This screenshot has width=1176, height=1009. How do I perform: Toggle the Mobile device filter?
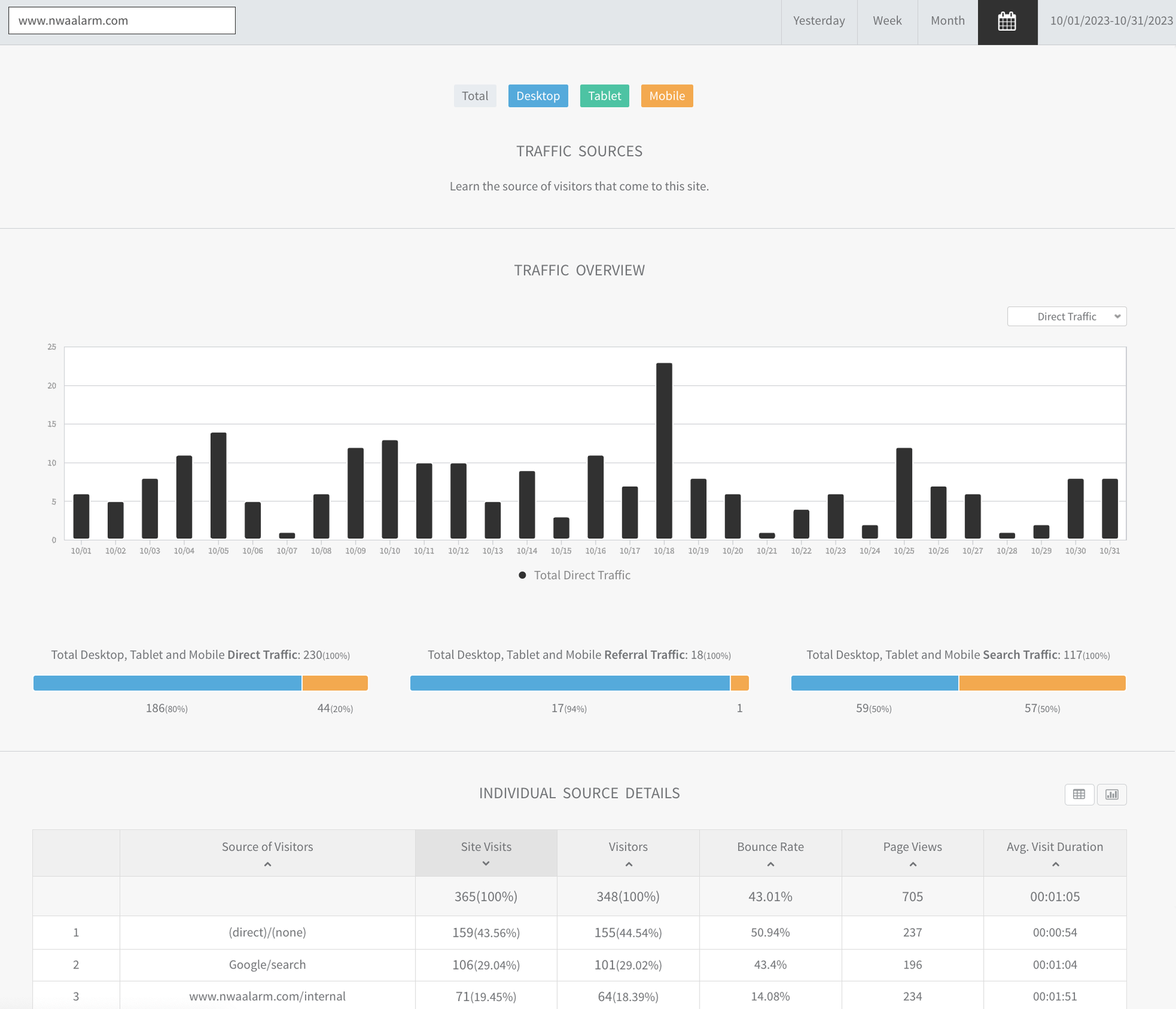coord(666,96)
